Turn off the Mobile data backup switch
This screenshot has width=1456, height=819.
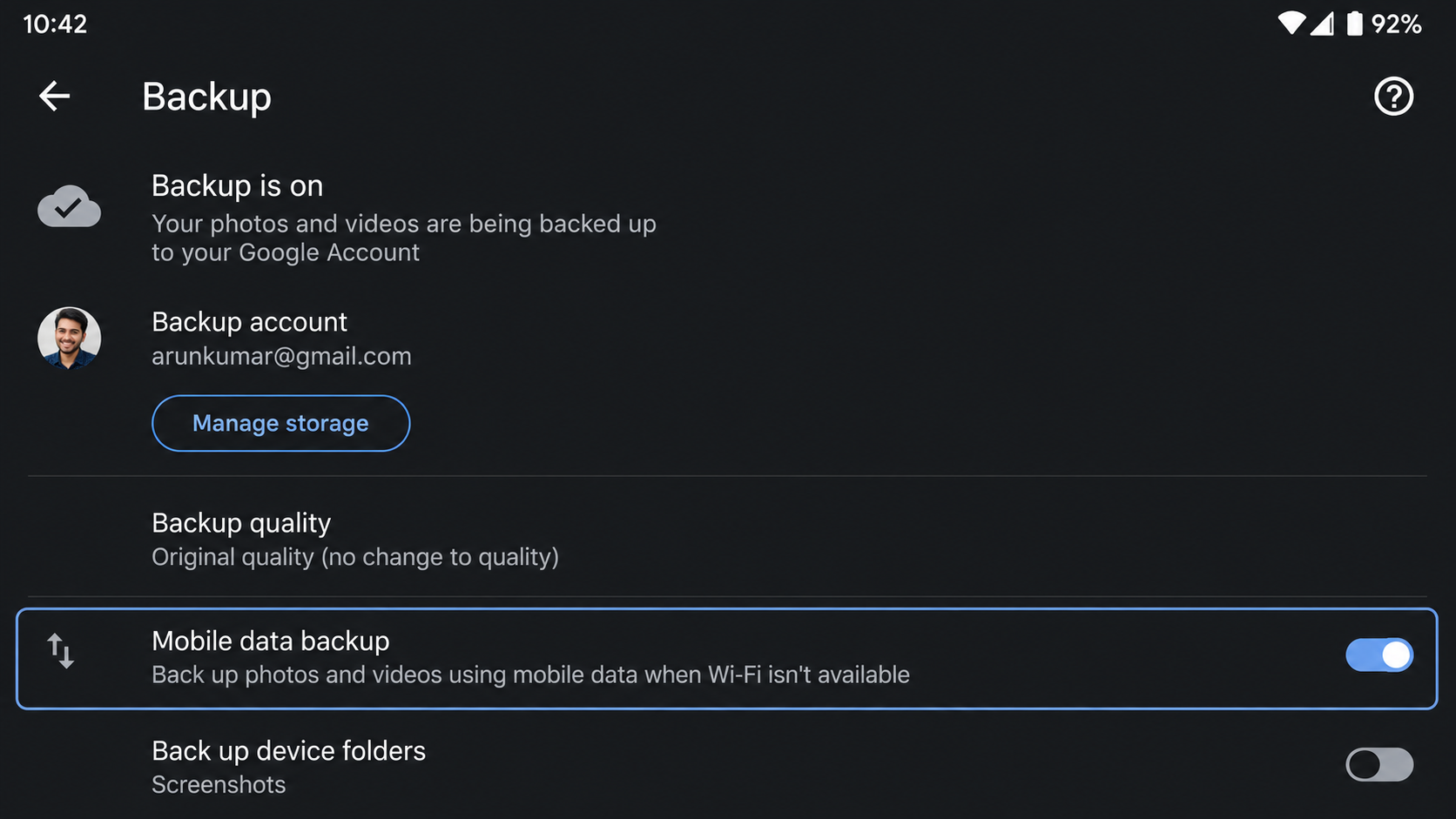click(1379, 655)
